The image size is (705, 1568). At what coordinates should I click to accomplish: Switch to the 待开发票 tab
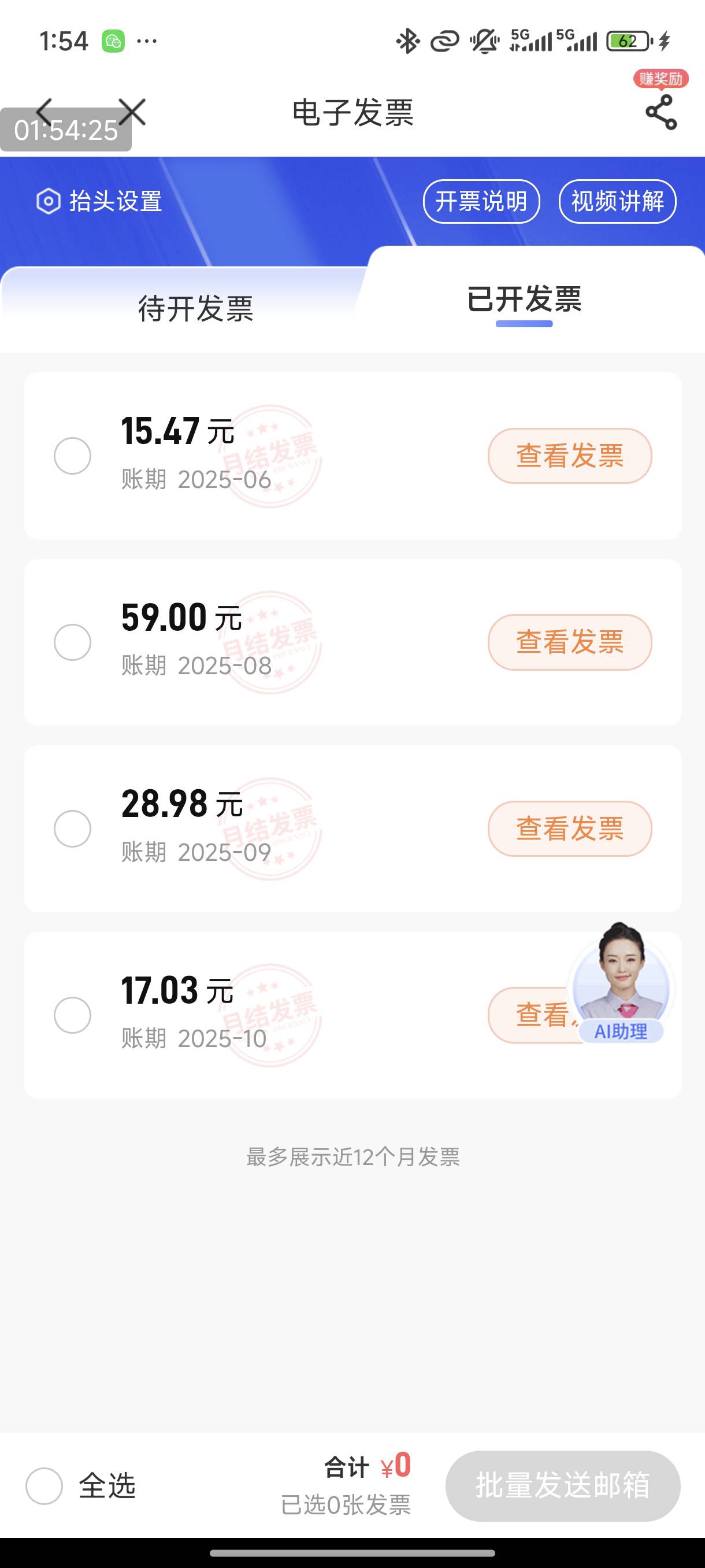195,308
